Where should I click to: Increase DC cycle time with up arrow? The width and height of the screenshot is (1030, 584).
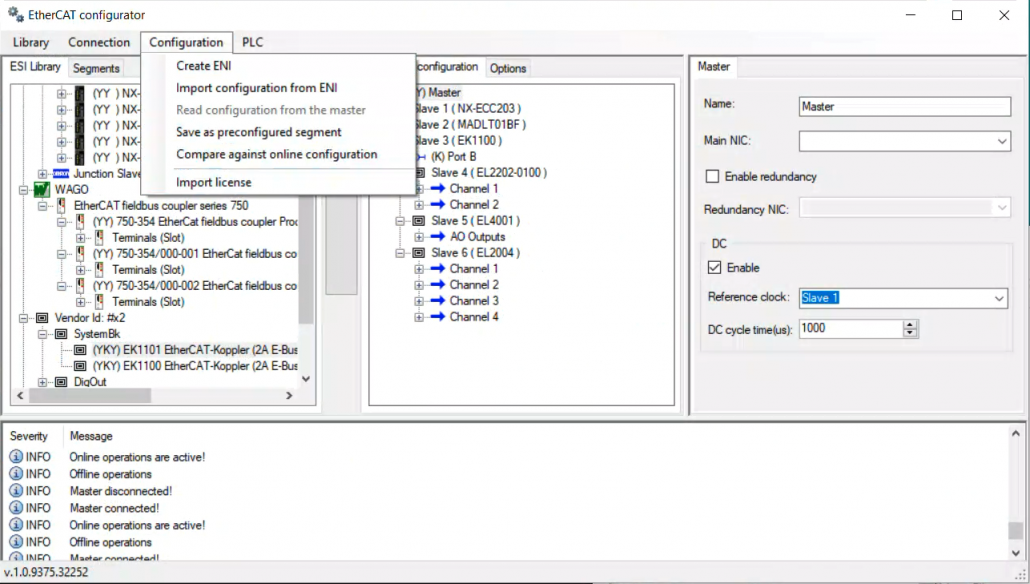click(910, 324)
